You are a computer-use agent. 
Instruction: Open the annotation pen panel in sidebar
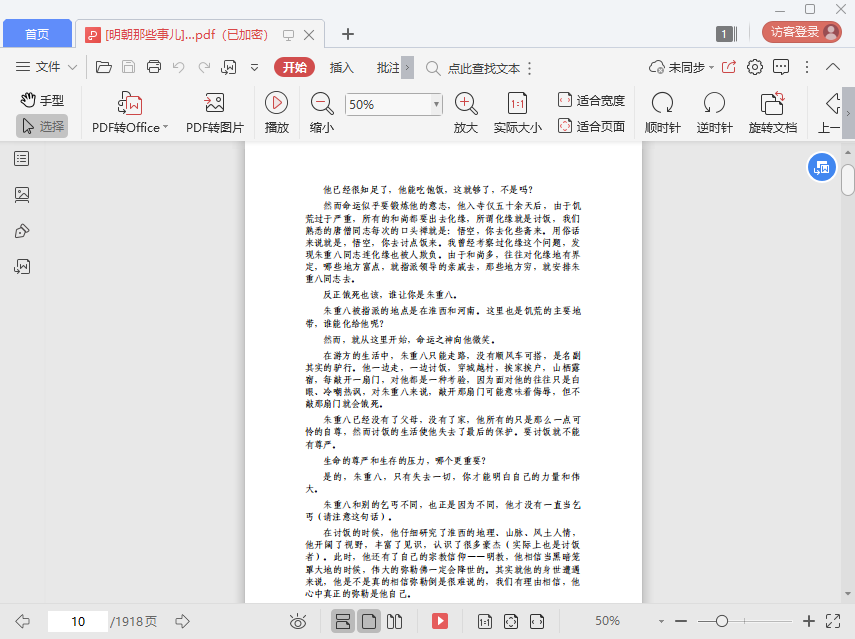tap(22, 231)
